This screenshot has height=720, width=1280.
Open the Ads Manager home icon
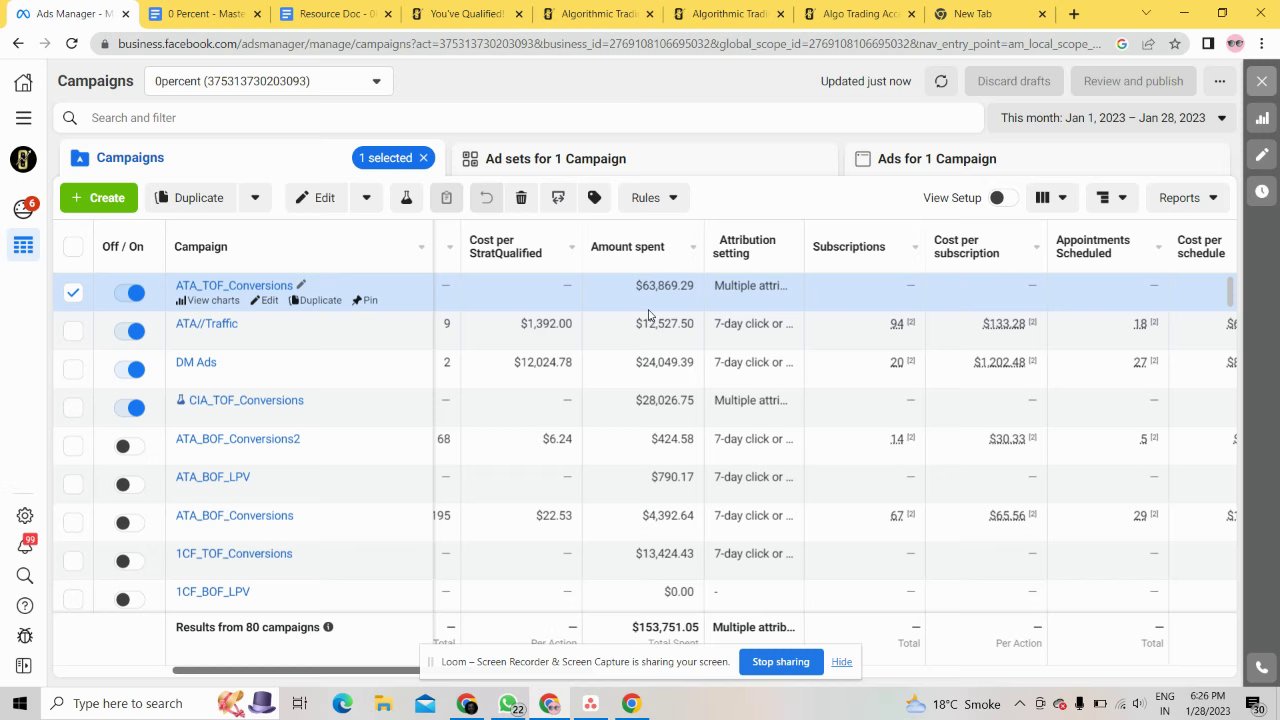pos(23,82)
